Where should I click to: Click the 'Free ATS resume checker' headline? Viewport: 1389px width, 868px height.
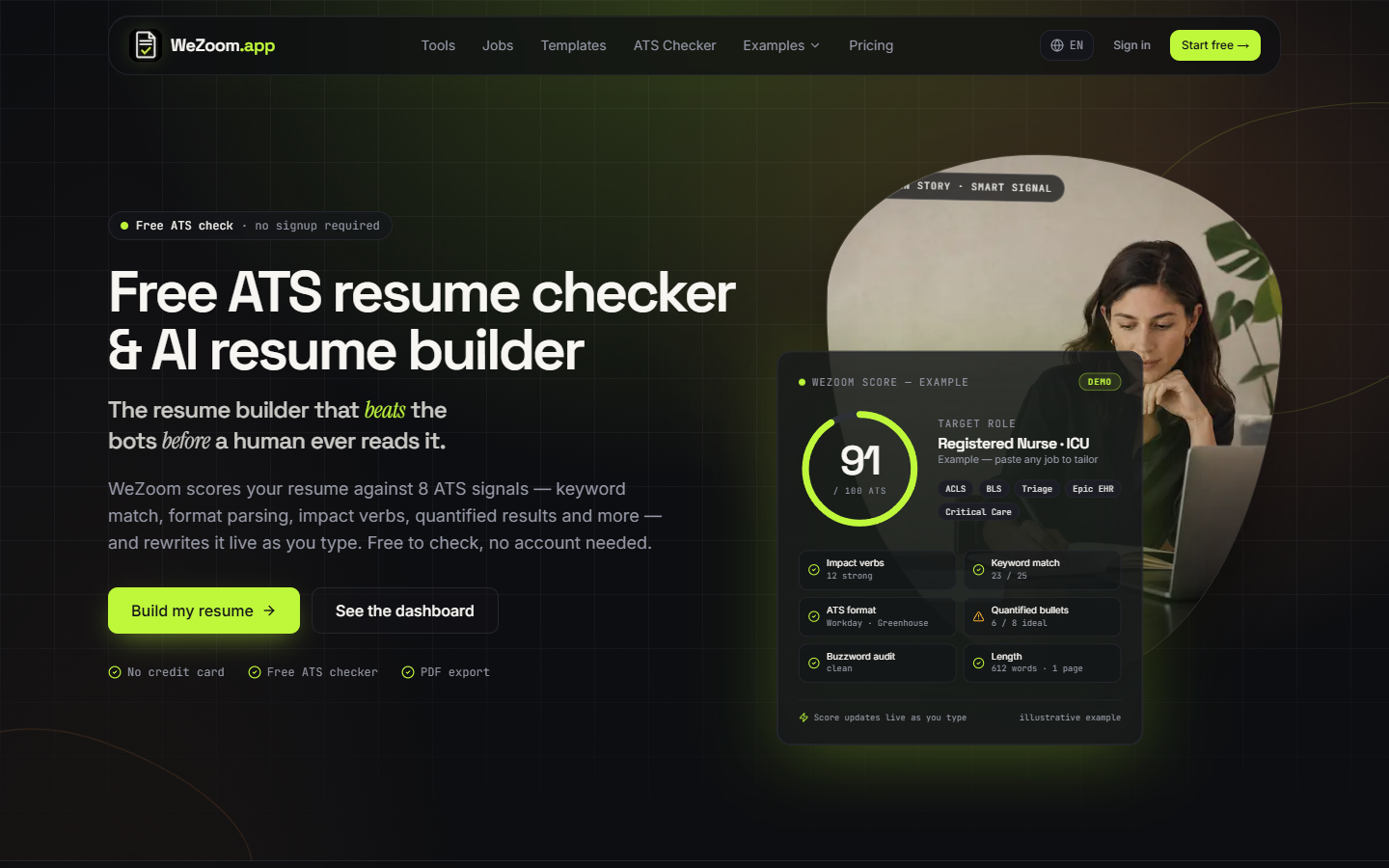pyautogui.click(x=422, y=292)
